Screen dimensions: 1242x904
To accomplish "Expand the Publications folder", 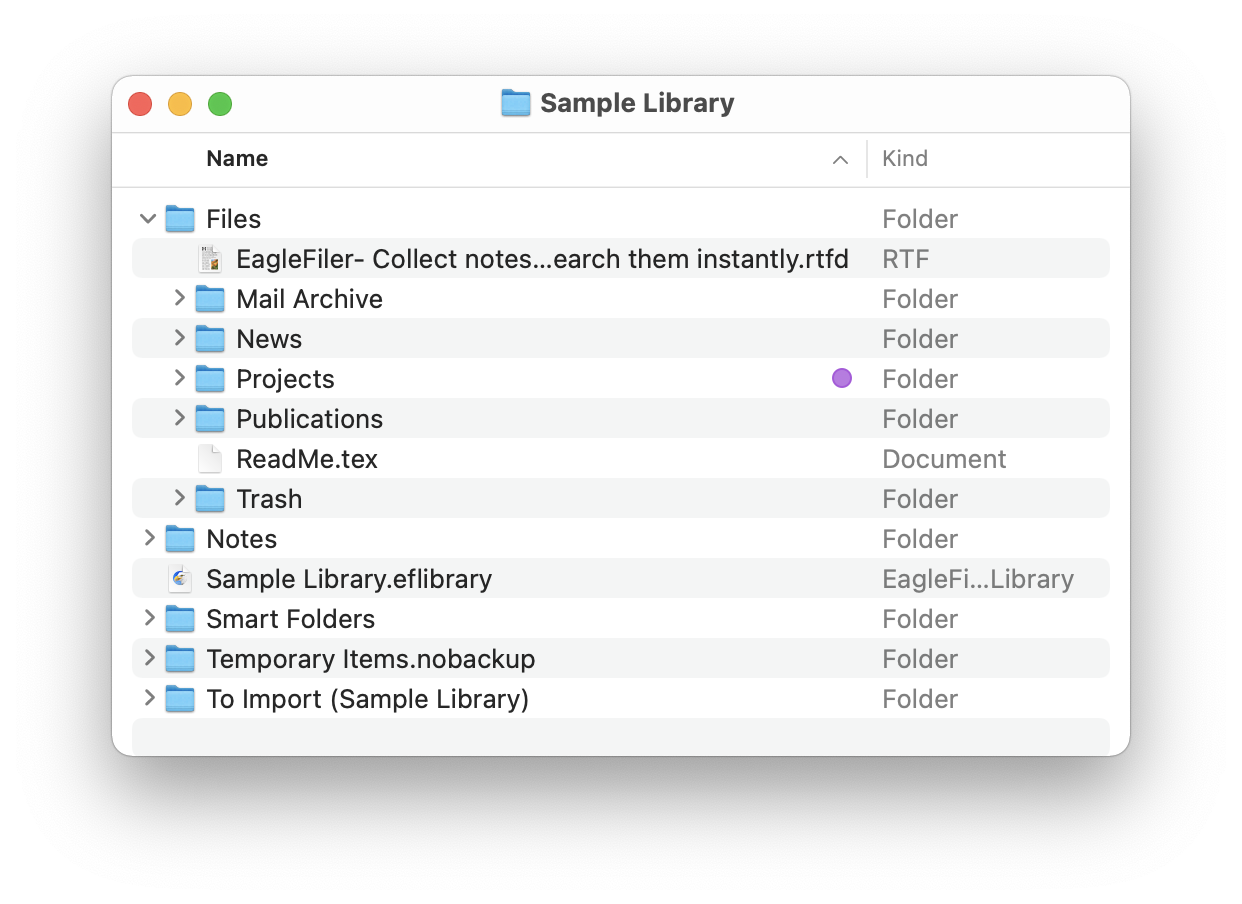I will point(180,418).
